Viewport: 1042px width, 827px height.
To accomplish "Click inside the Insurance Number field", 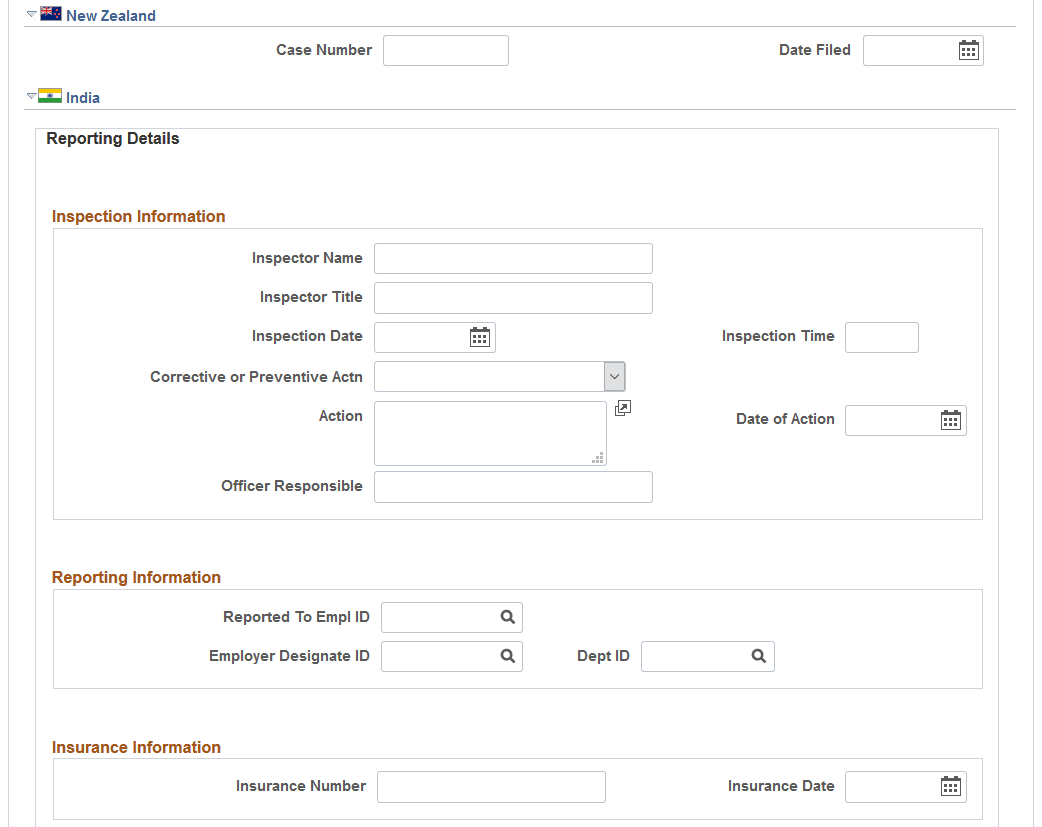I will click(491, 787).
